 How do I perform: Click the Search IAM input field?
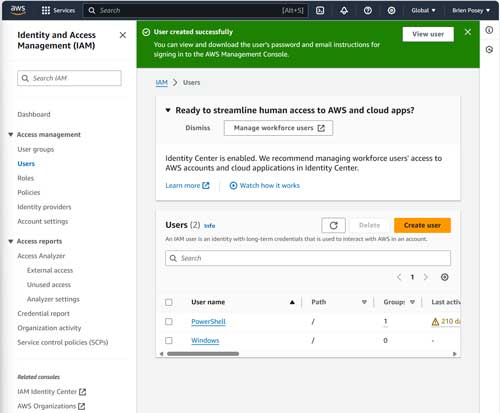(x=69, y=78)
